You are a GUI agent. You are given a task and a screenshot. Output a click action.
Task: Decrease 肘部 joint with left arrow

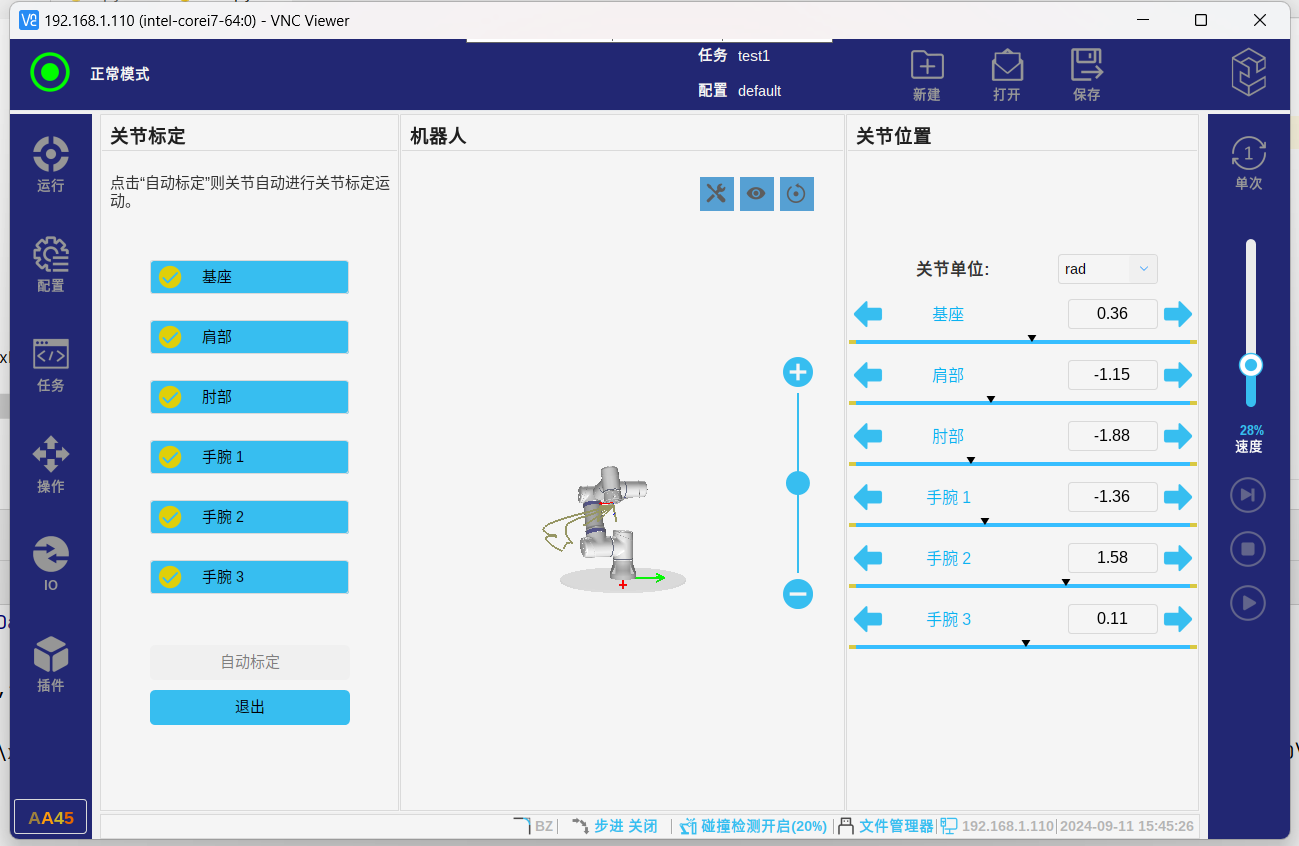tap(868, 436)
